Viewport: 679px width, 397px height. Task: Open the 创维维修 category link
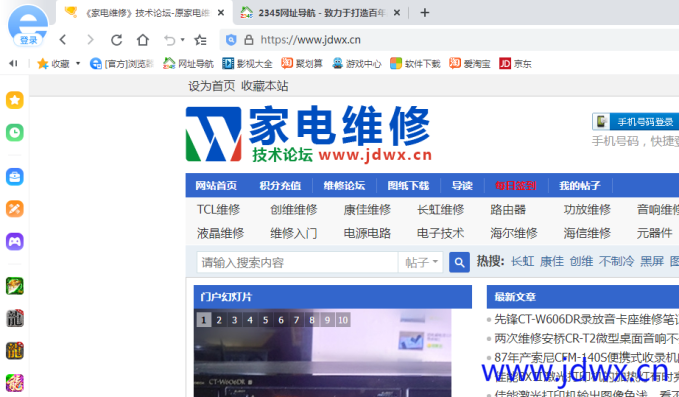(x=294, y=210)
